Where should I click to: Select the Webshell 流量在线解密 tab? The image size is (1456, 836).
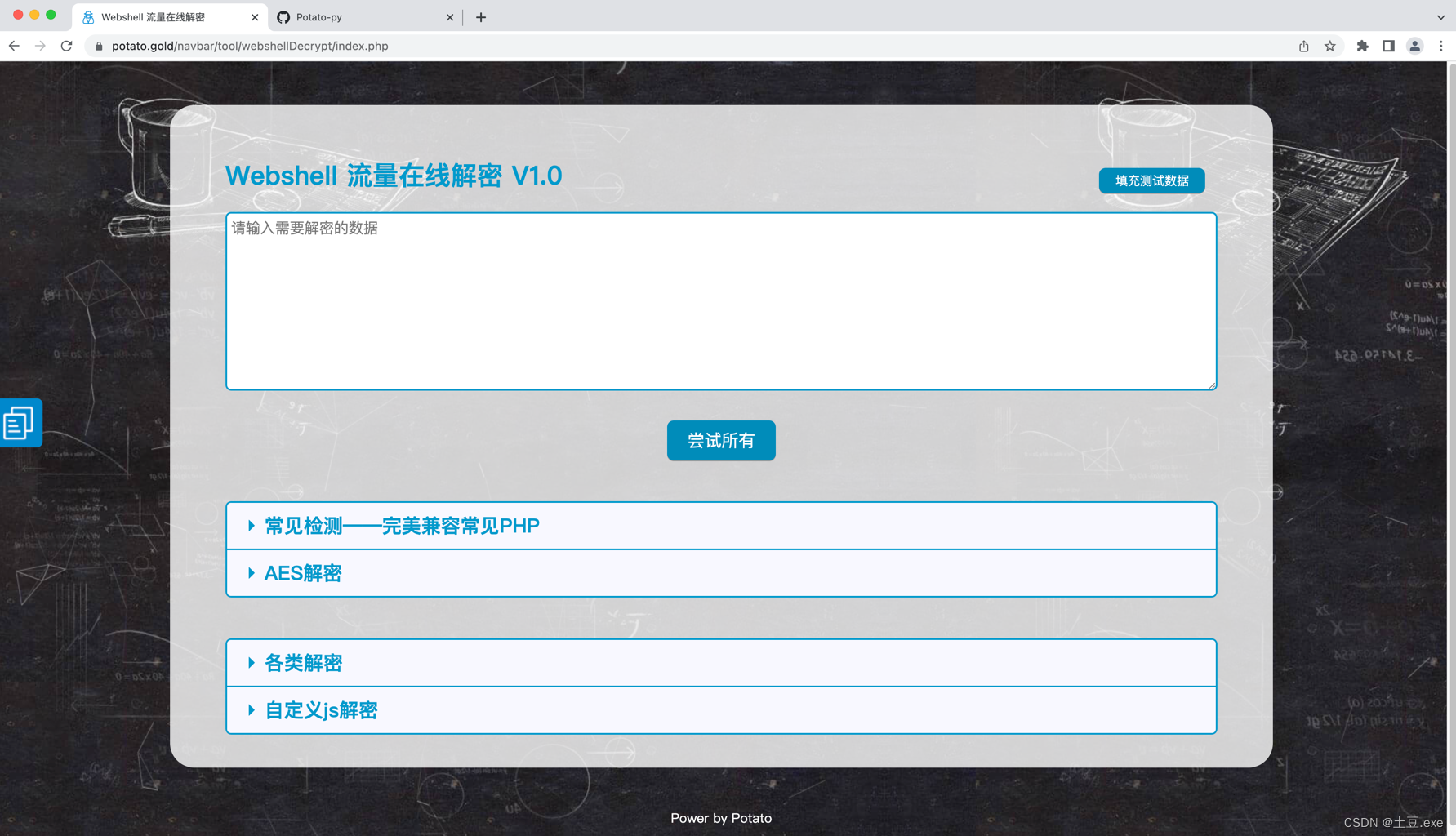coord(170,17)
